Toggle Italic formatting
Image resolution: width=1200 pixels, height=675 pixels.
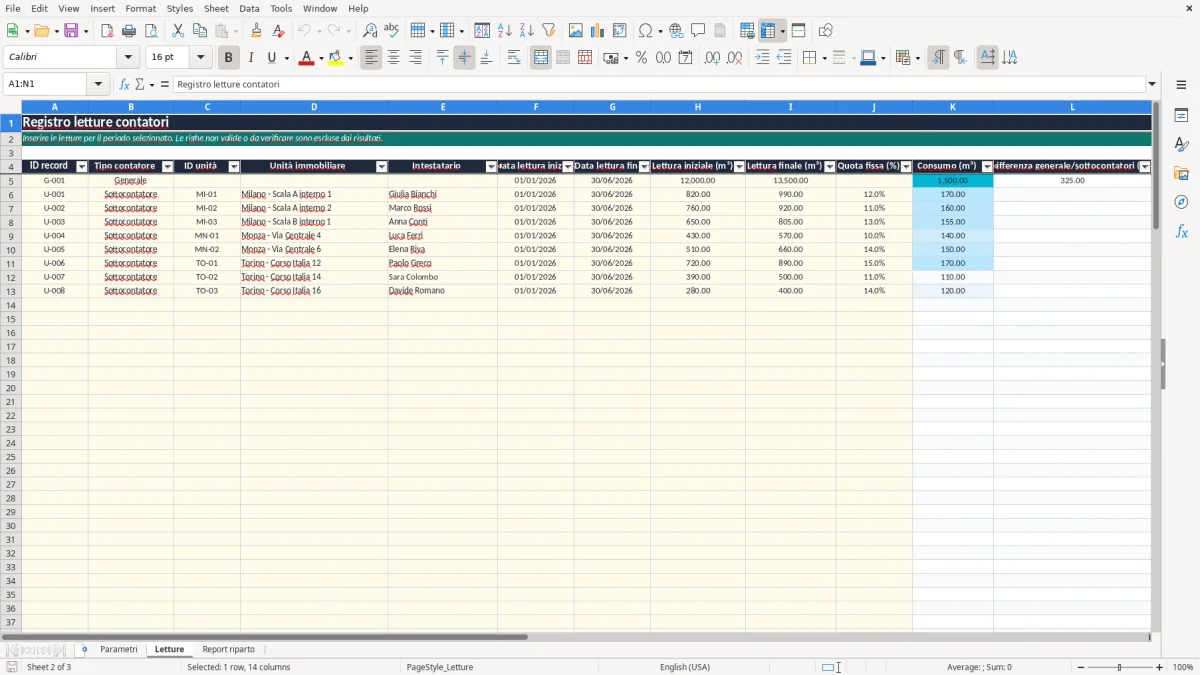(x=251, y=58)
